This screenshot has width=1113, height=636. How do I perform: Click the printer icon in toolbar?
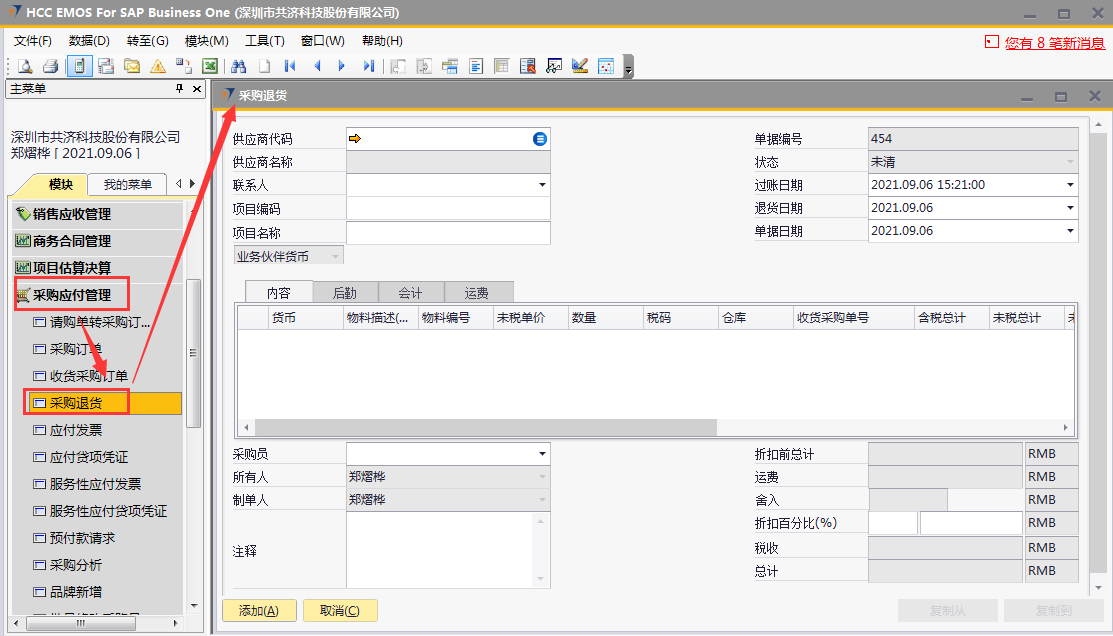(x=51, y=67)
